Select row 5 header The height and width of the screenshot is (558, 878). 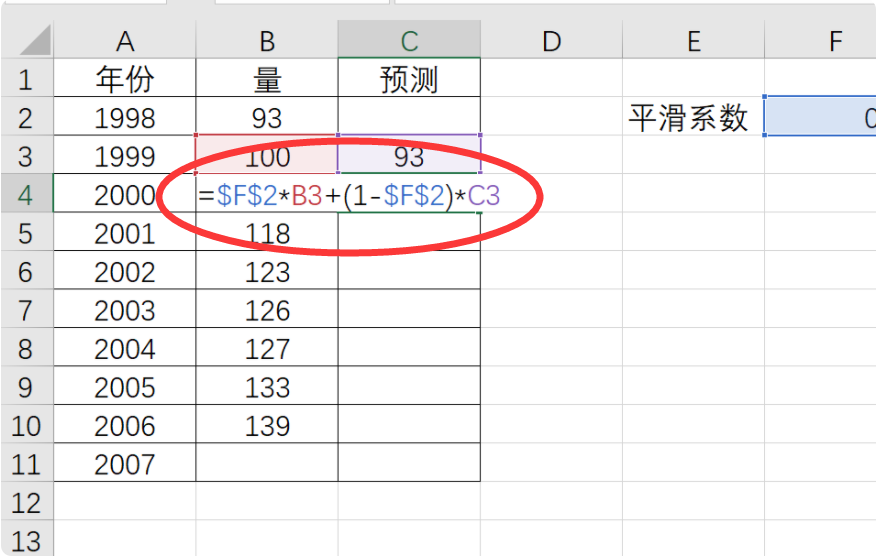point(27,232)
